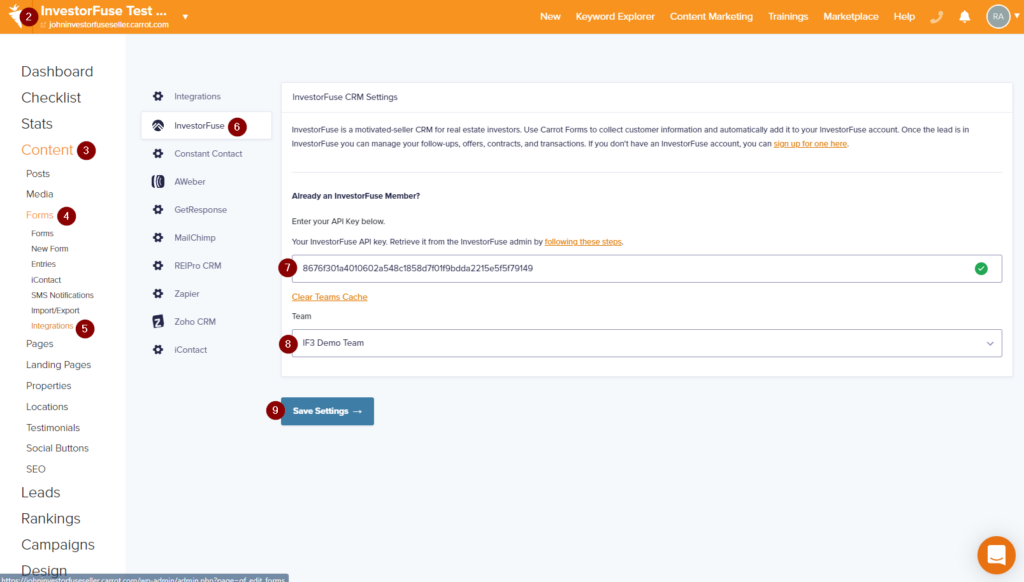1024x582 pixels.
Task: Open Checklist in sidebar
Action: 51,97
